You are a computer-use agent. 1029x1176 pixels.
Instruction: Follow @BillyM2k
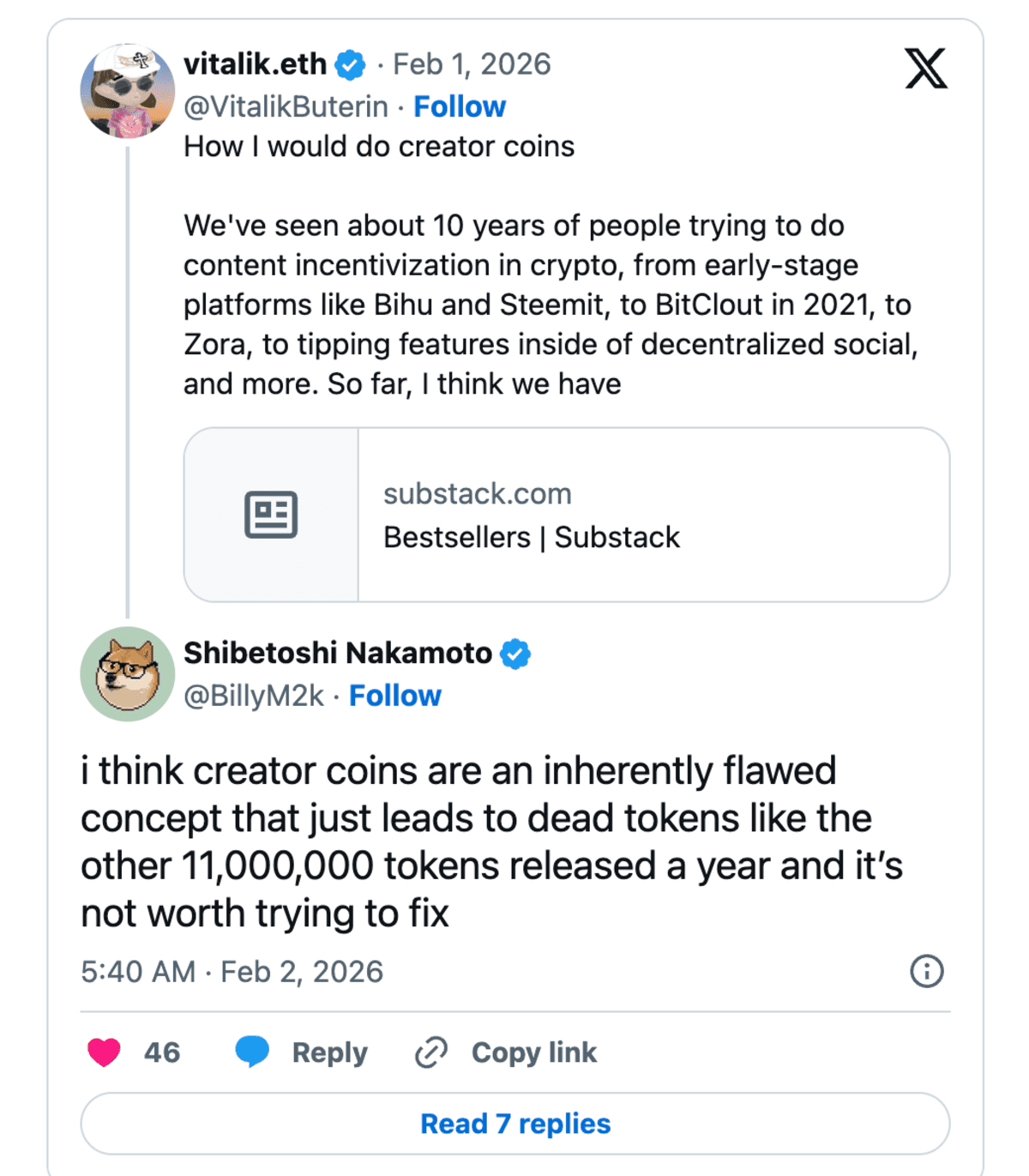coord(394,696)
